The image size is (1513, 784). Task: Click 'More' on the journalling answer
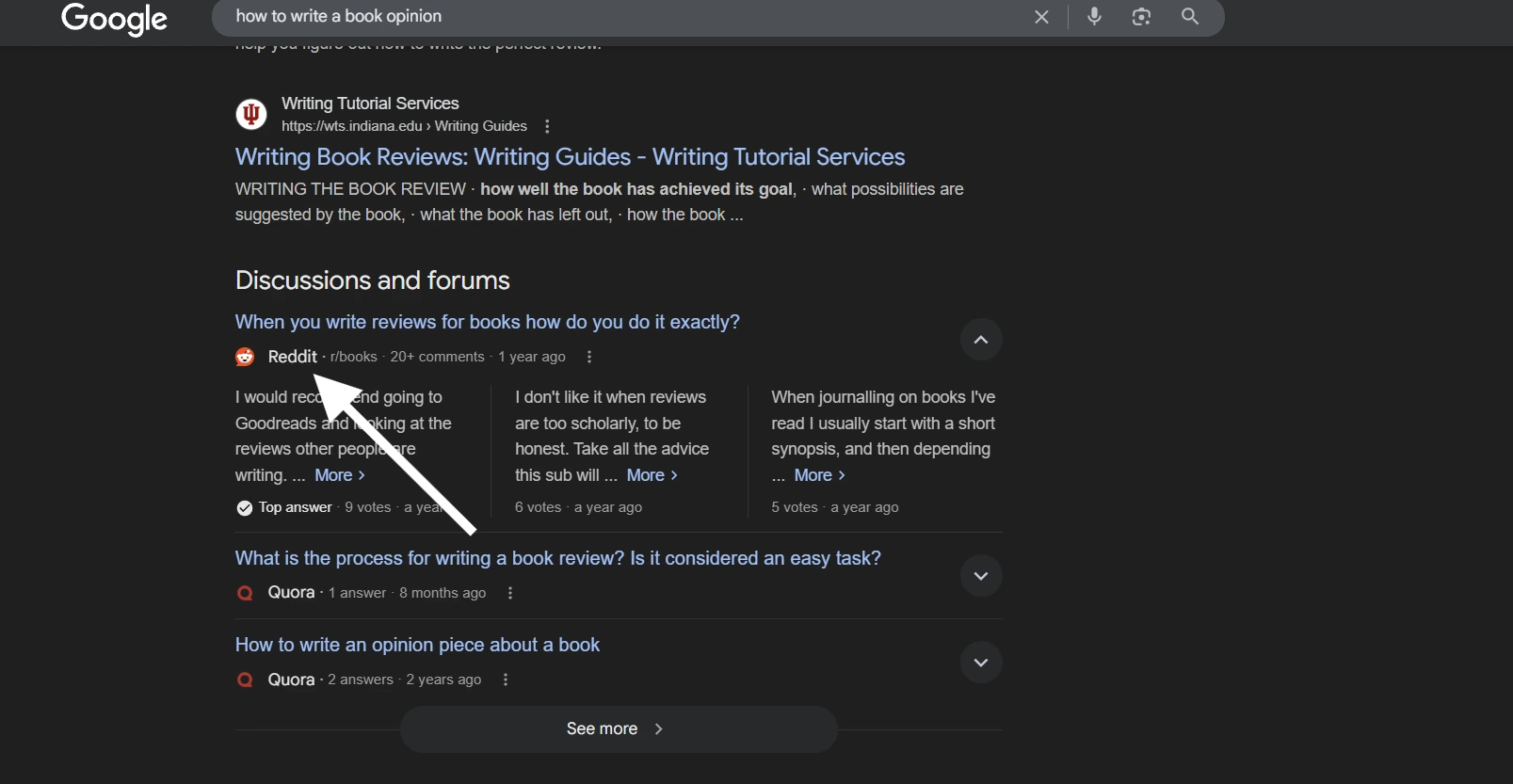(x=820, y=475)
